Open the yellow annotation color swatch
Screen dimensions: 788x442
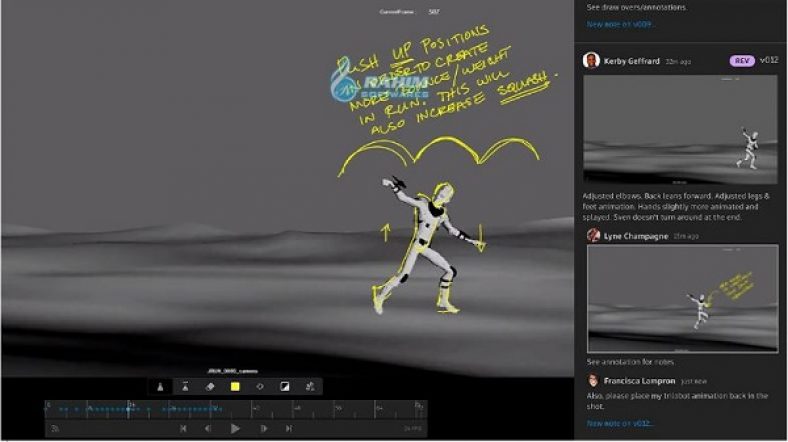click(x=235, y=387)
